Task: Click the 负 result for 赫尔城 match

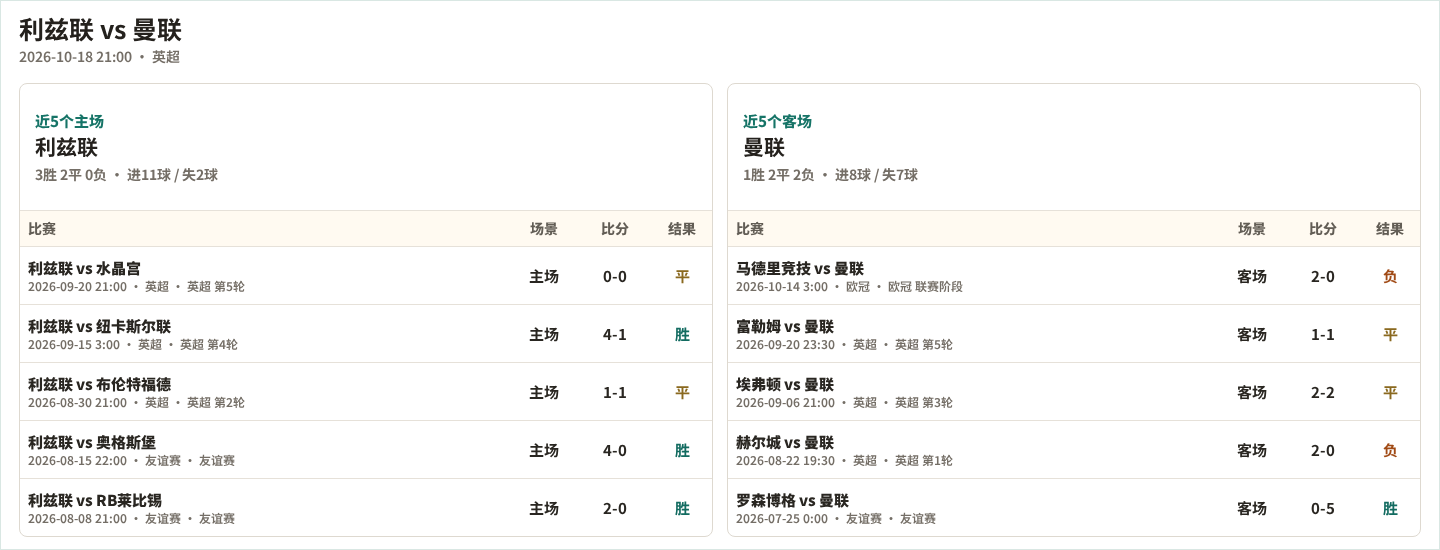Action: (1390, 450)
